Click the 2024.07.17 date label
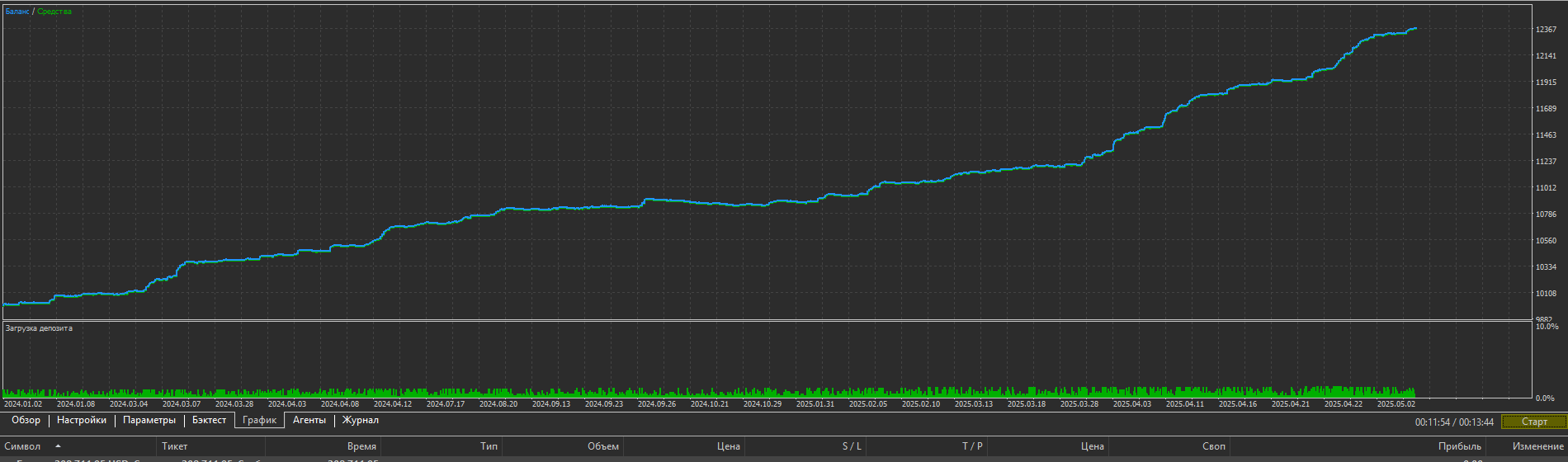Image resolution: width=1568 pixels, height=462 pixels. tap(446, 404)
